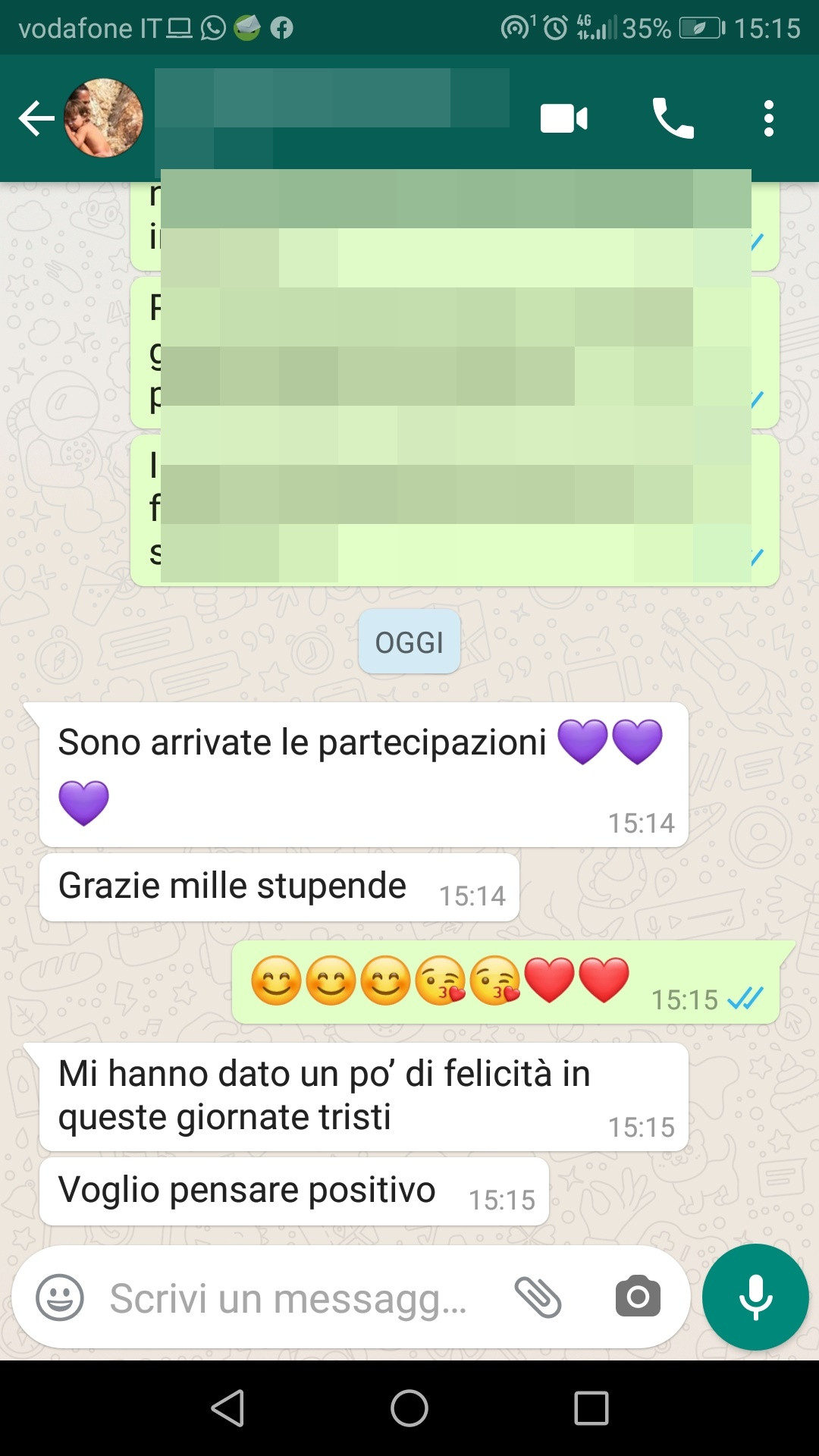This screenshot has height=1456, width=819.
Task: Select the 'Sono arrivate le partecipazioni' message
Action: [x=363, y=774]
